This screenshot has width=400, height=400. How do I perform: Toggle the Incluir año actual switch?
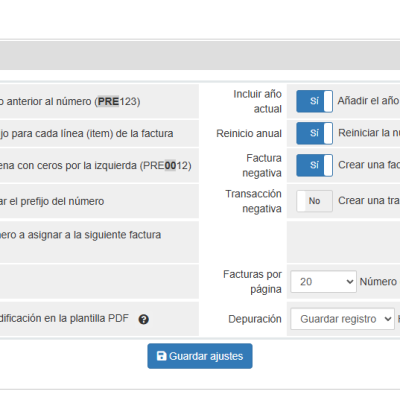click(314, 101)
